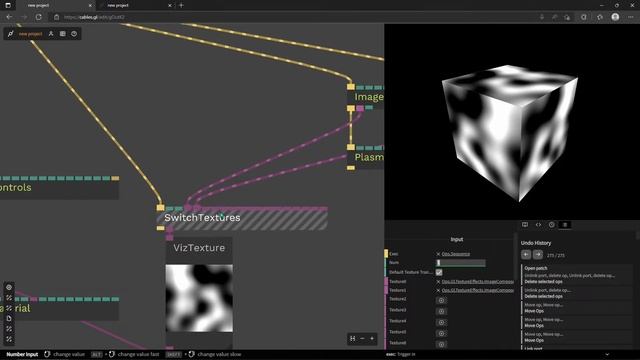Select the VizTexture op title
The width and height of the screenshot is (640, 360).
tap(199, 248)
